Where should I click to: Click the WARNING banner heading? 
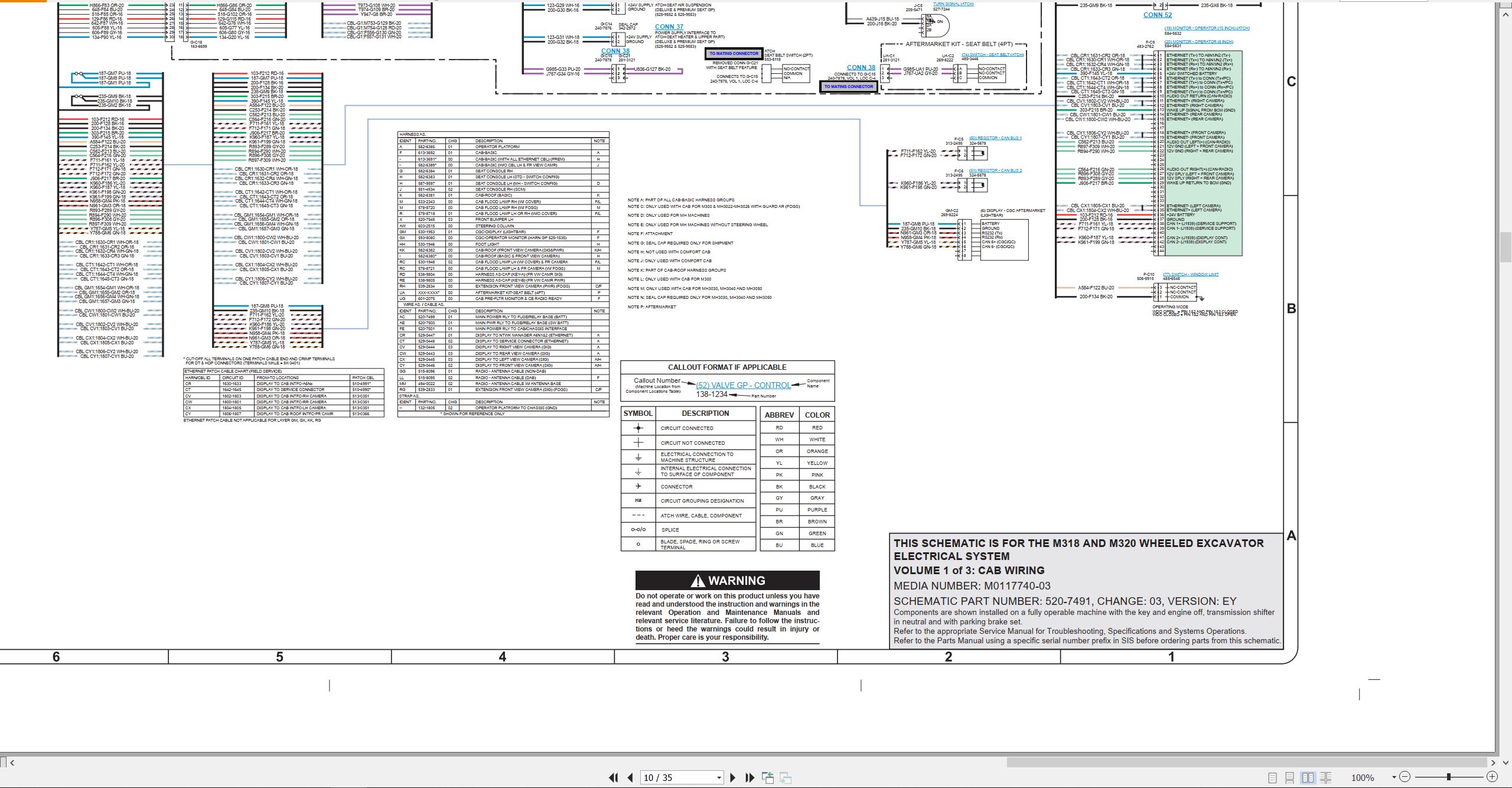coord(727,580)
